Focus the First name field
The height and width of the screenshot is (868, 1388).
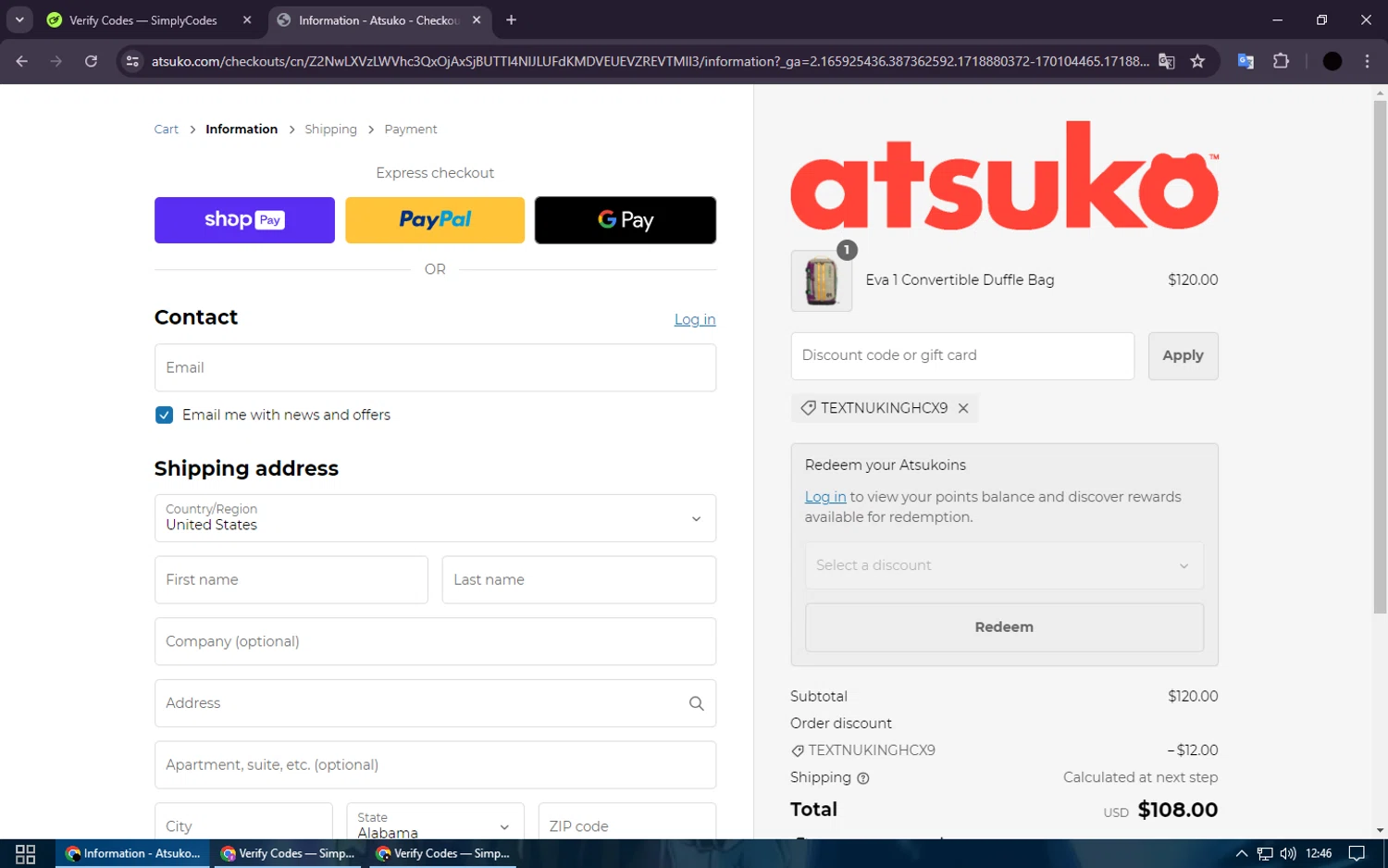[x=291, y=580]
